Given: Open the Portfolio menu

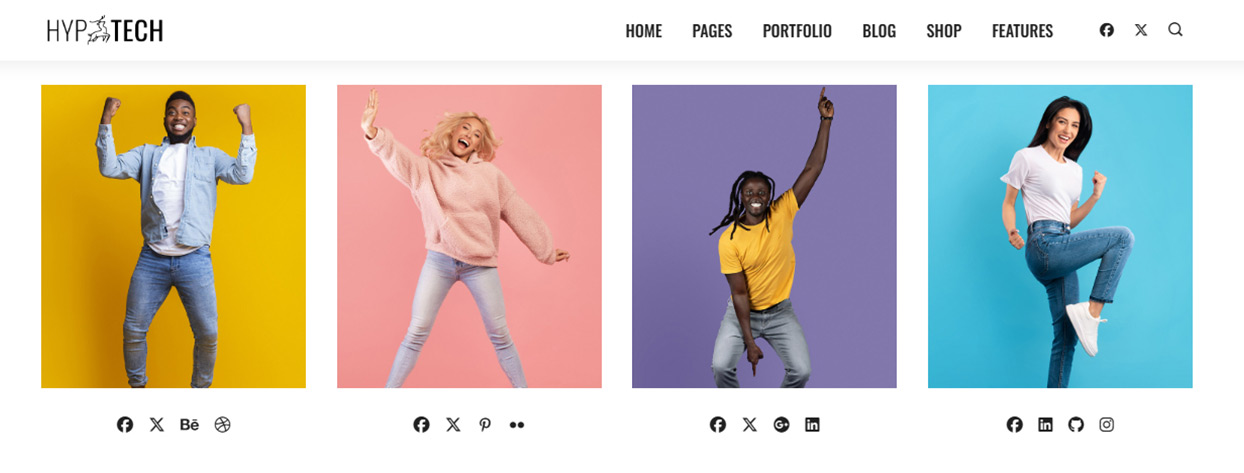Looking at the screenshot, I should (x=797, y=31).
